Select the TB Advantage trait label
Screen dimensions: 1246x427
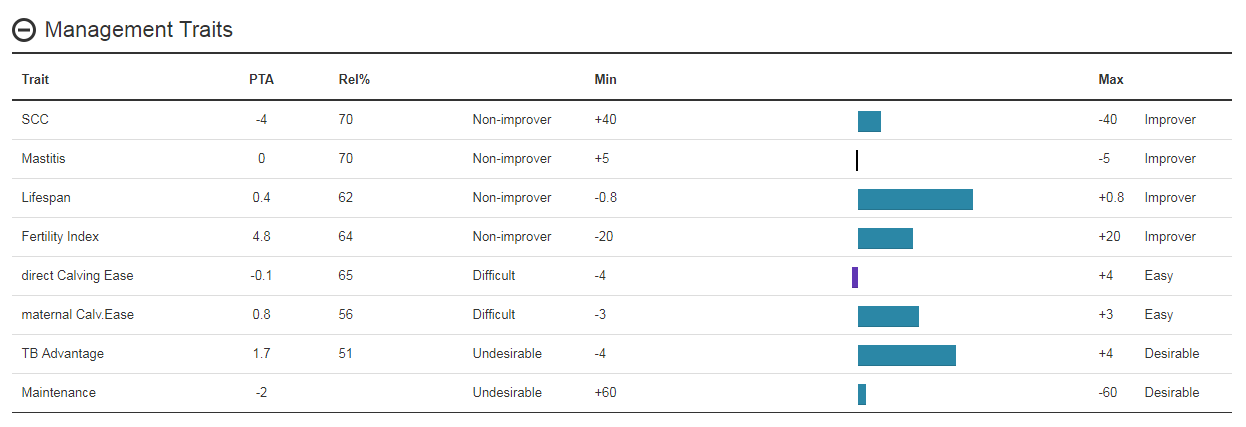63,353
